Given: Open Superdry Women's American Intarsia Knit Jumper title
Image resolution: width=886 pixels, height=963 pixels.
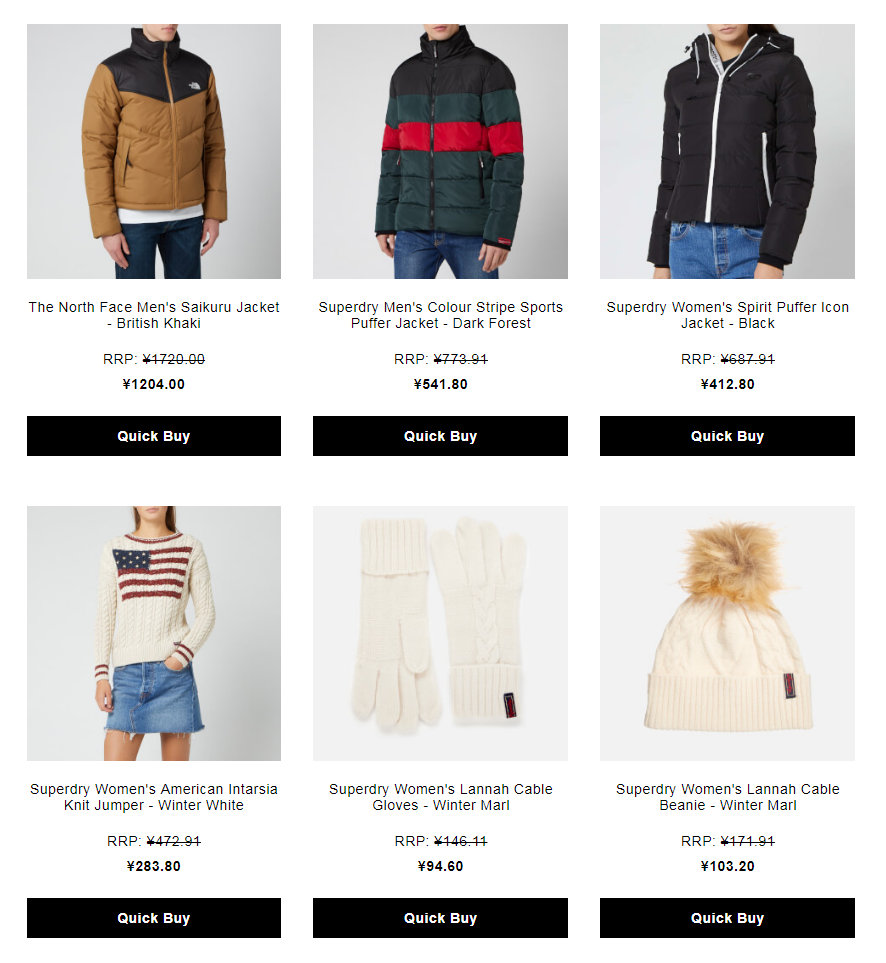Looking at the screenshot, I should [153, 797].
